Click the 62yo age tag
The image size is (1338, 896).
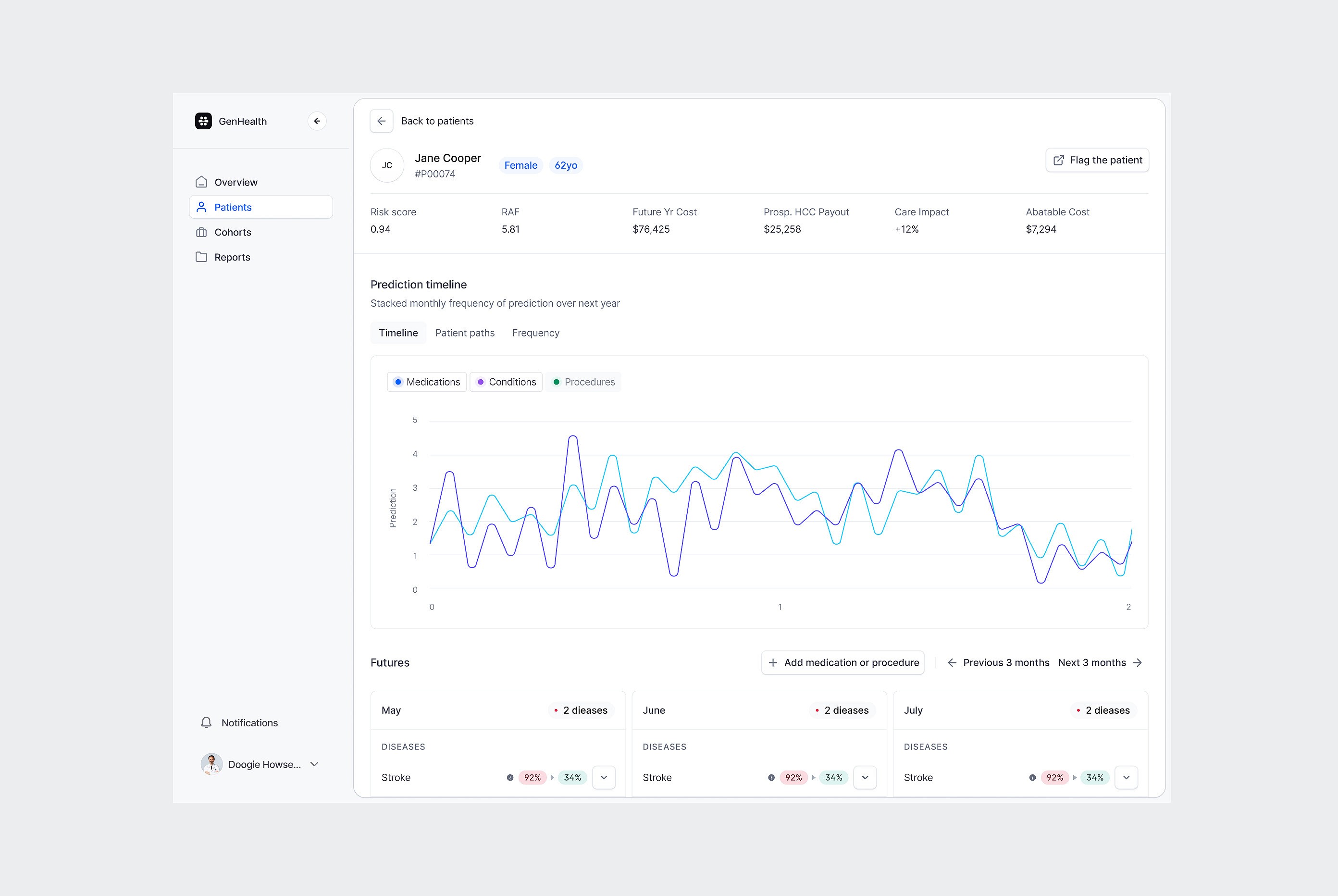point(566,165)
